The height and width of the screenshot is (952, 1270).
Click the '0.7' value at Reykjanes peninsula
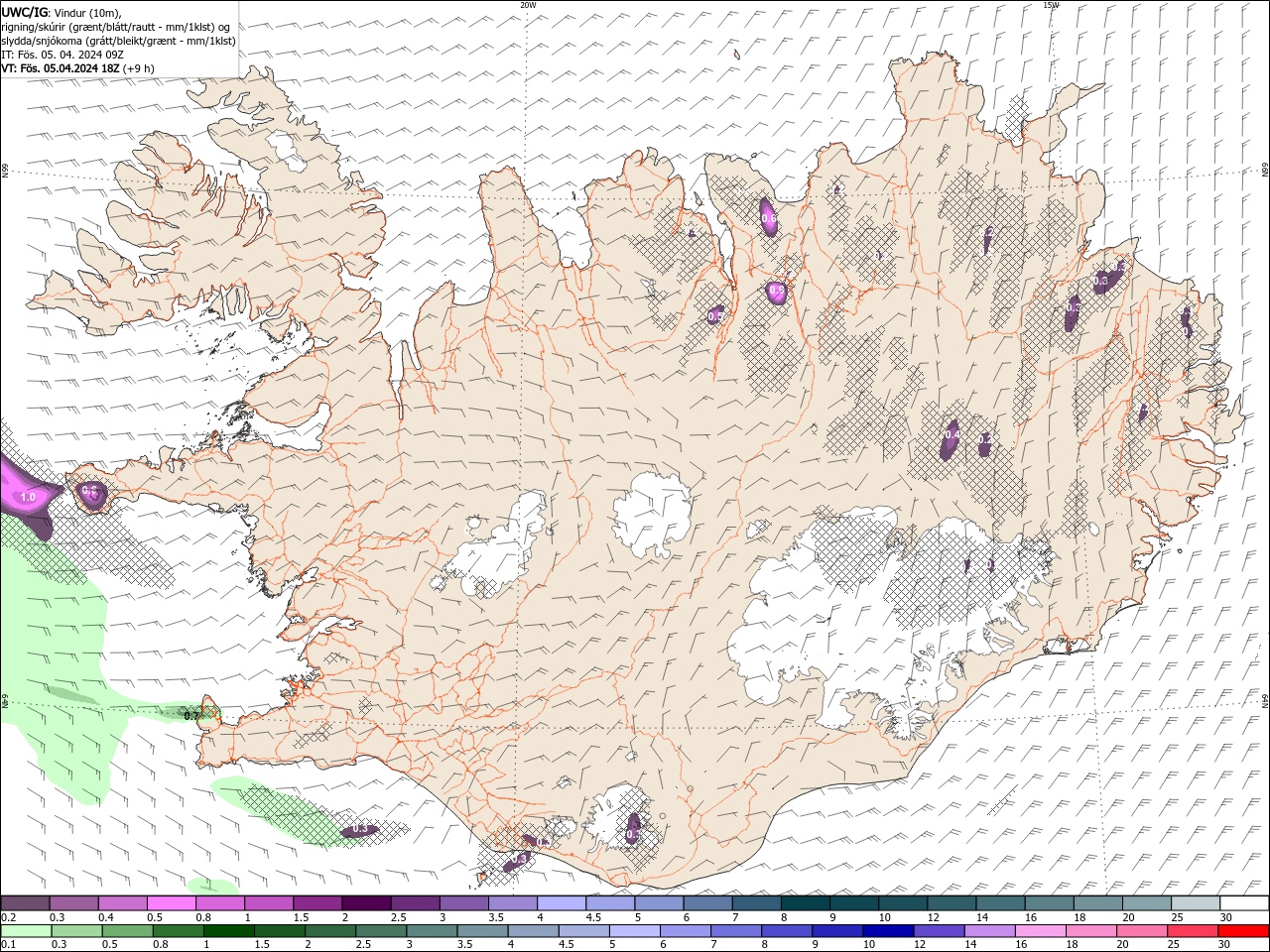pyautogui.click(x=192, y=714)
